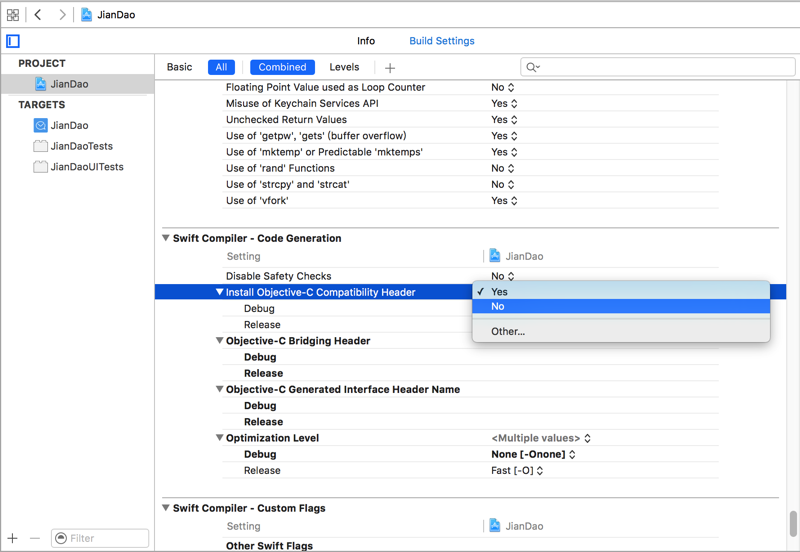Switch to Basic build settings filter
This screenshot has width=800, height=552.
(x=180, y=67)
